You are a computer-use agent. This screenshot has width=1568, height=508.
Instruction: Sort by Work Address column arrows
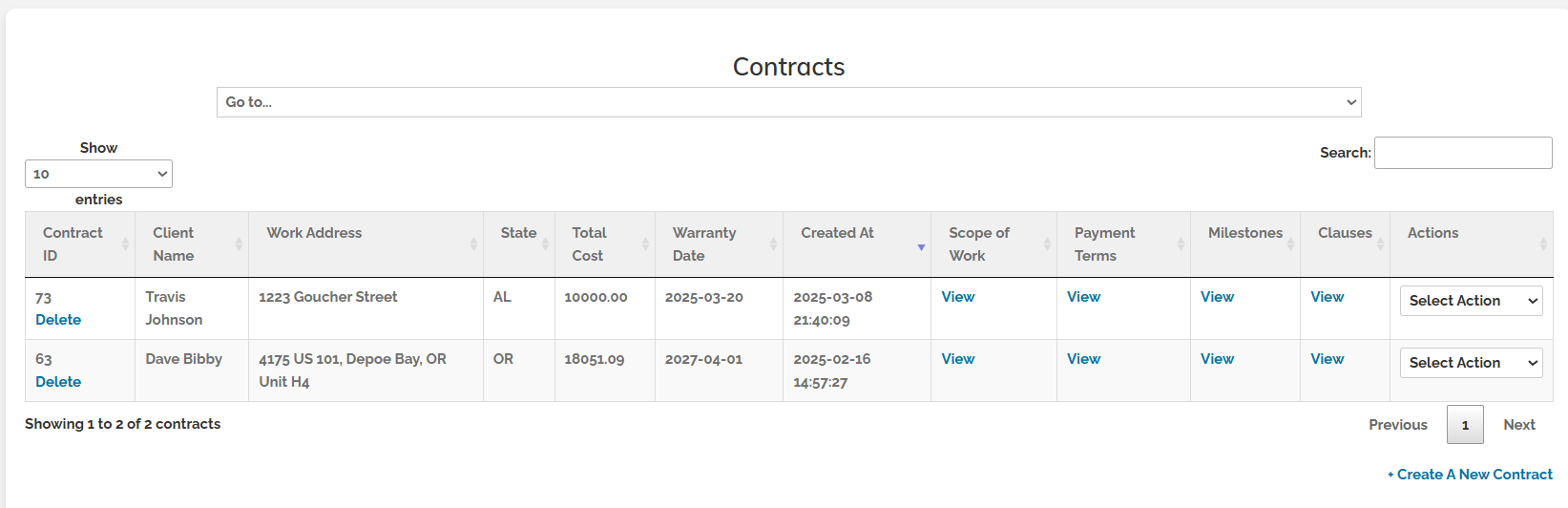tap(473, 244)
